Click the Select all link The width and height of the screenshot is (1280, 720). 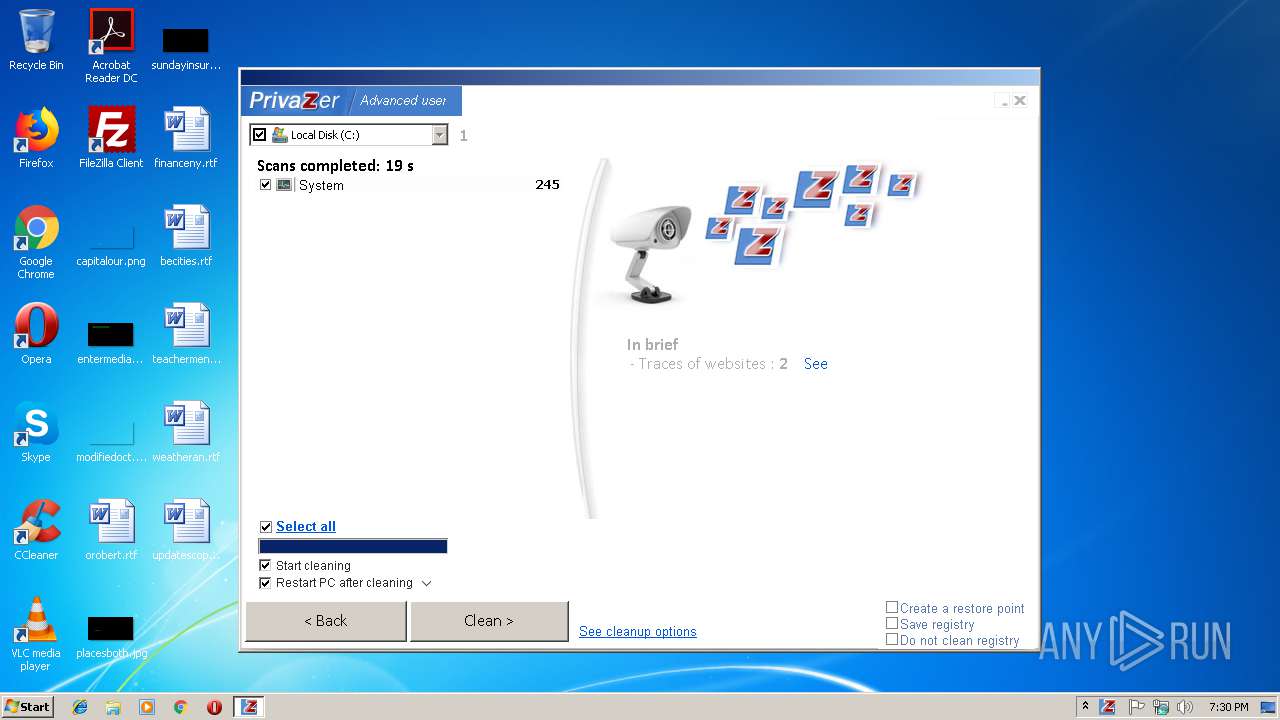(306, 527)
